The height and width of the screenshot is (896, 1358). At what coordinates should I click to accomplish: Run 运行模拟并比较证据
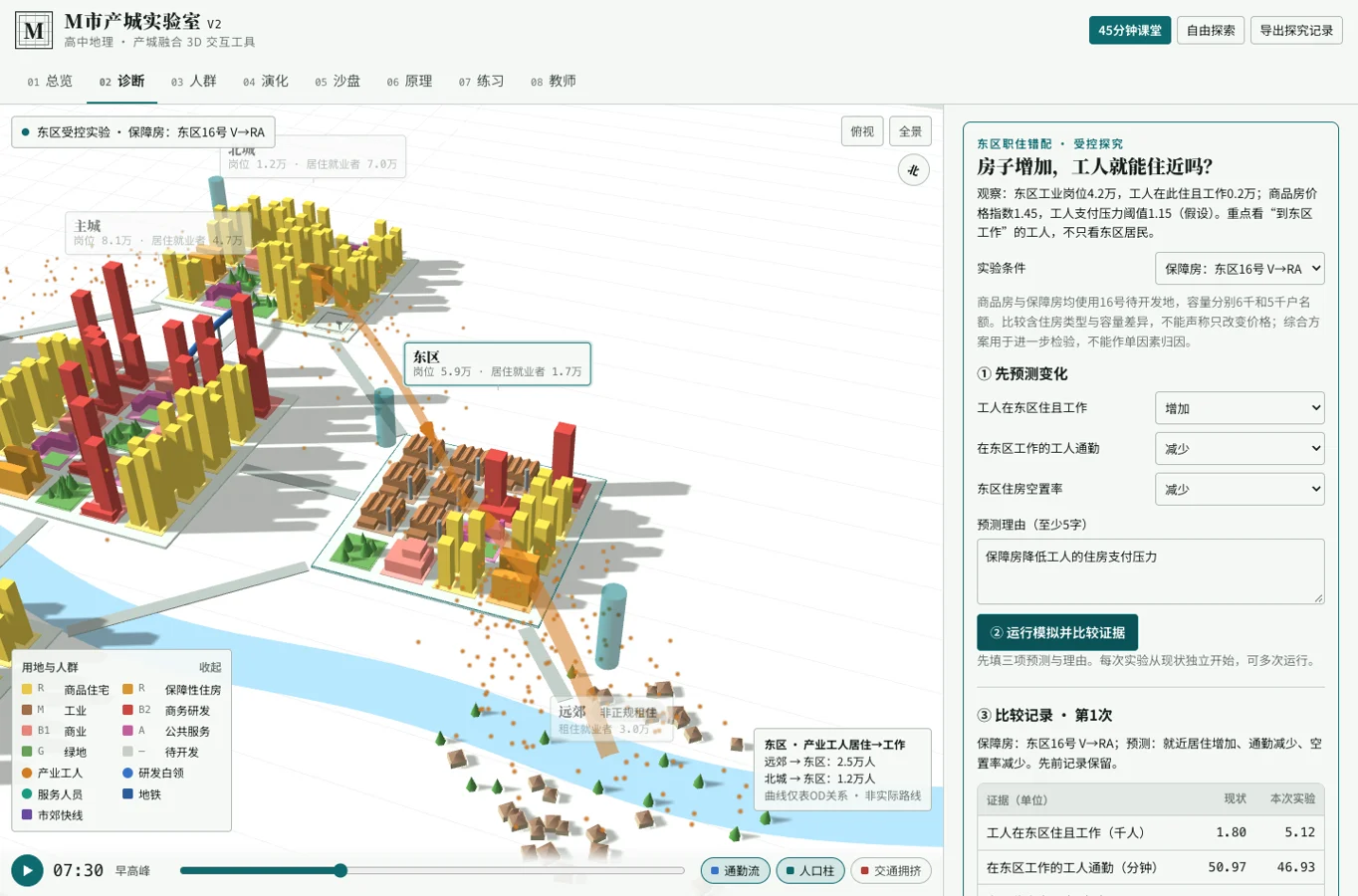(x=1057, y=633)
